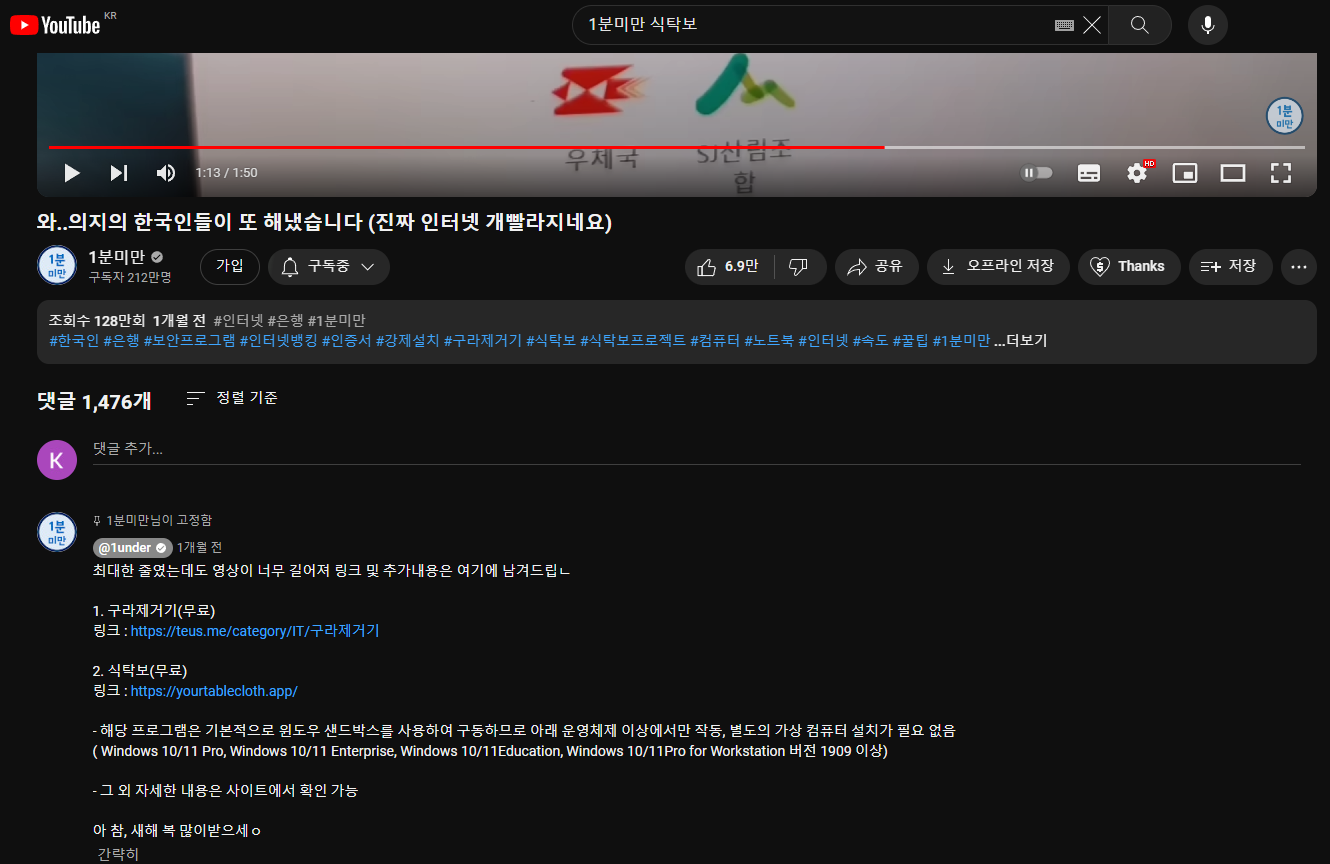Image resolution: width=1330 pixels, height=864 pixels.
Task: Click the 공유 share button
Action: [876, 267]
